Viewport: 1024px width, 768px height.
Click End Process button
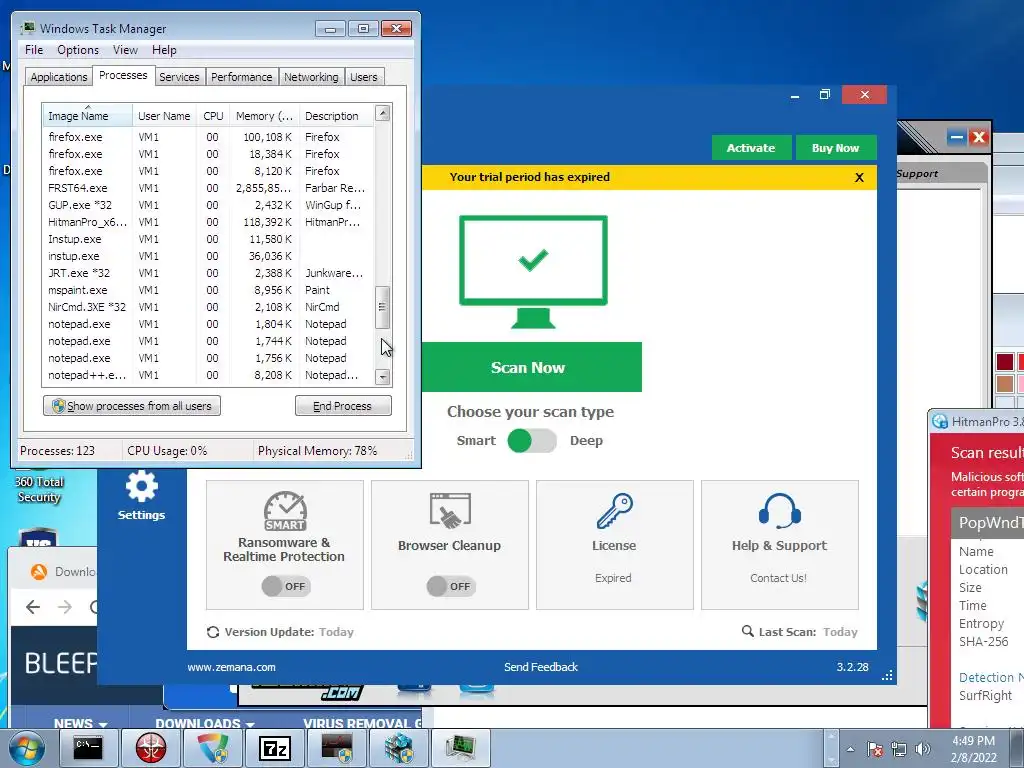pos(343,406)
